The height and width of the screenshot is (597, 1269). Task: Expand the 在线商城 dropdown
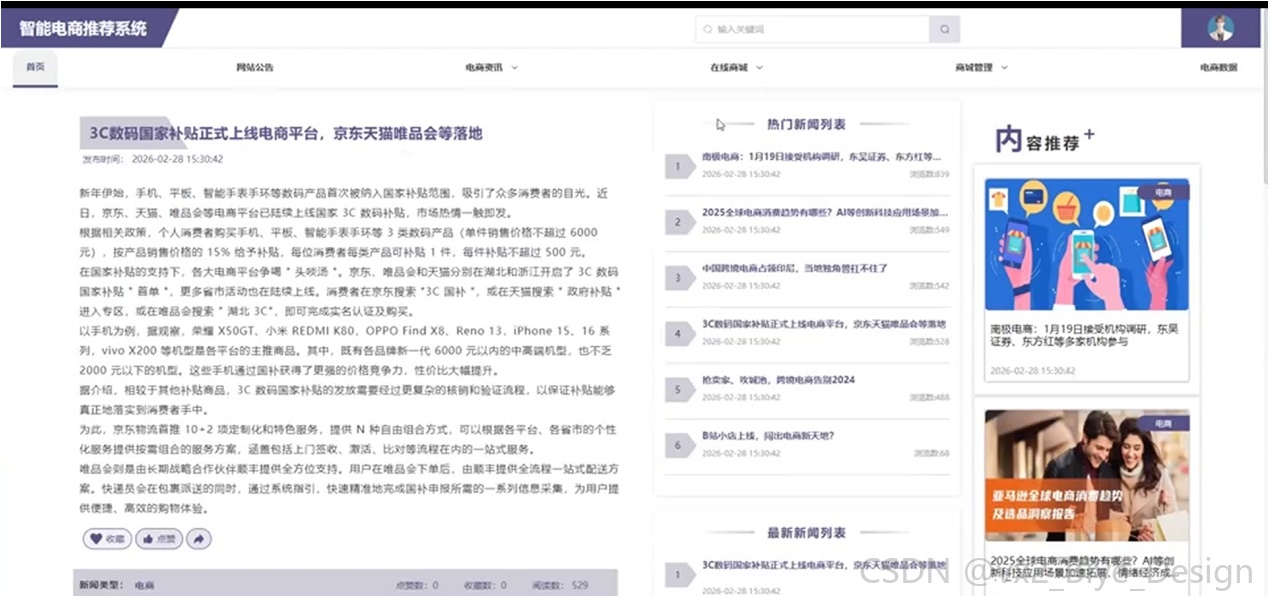point(736,68)
